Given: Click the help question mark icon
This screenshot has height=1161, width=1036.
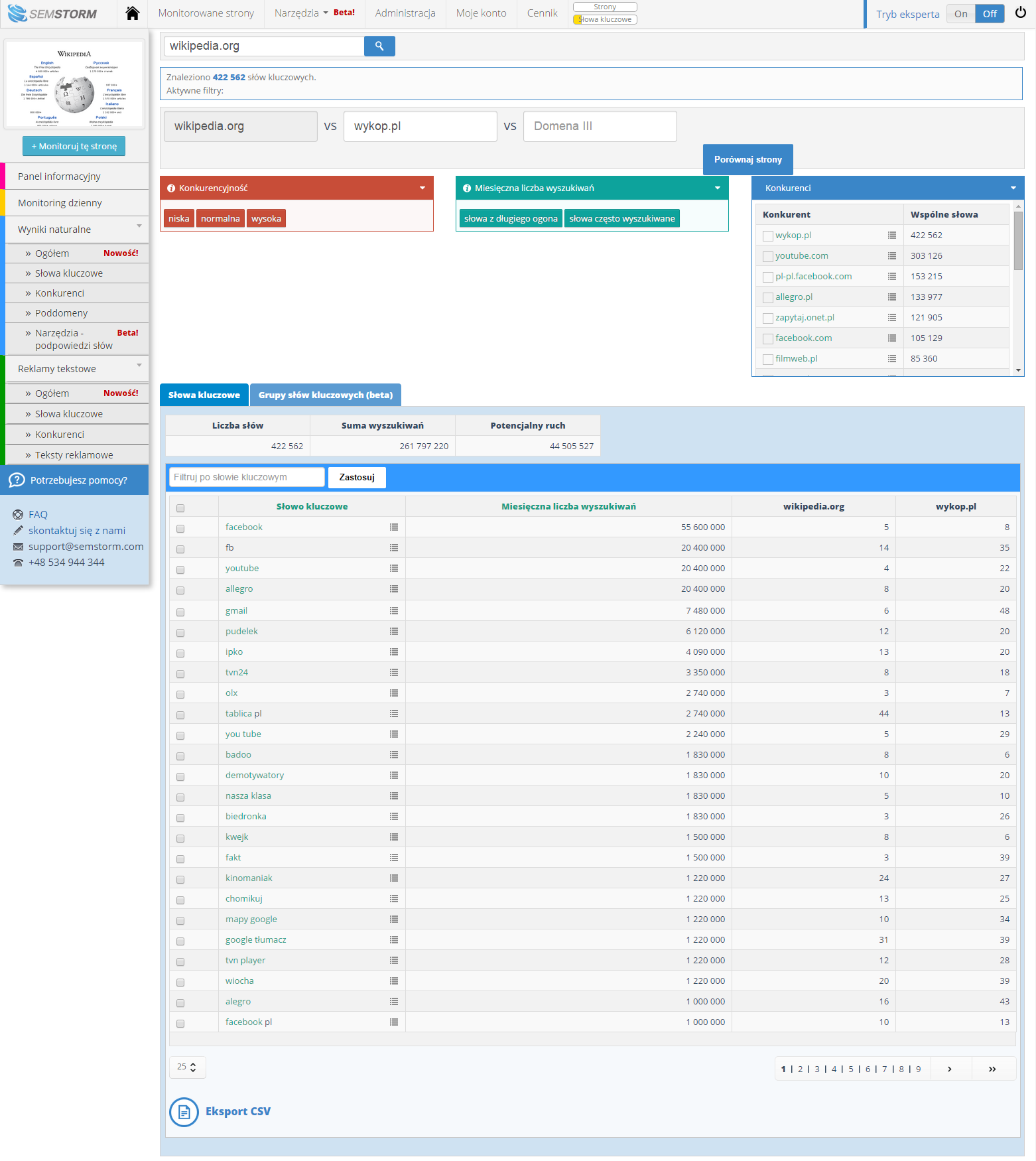Looking at the screenshot, I should 17,480.
